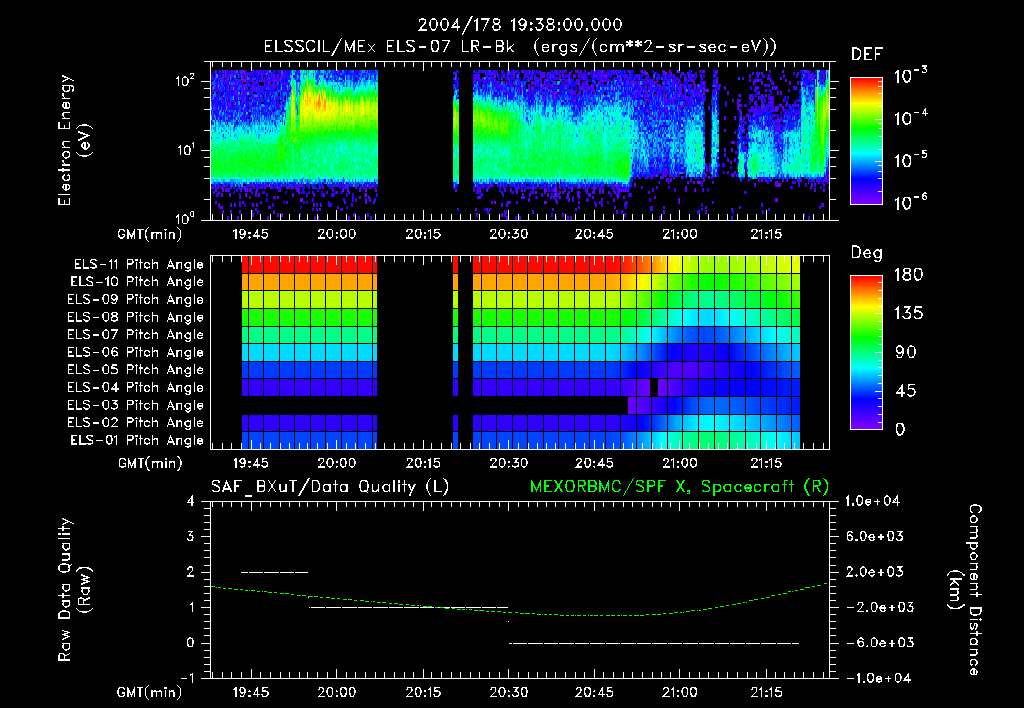This screenshot has height=708, width=1024.
Task: Click the Electron Energy (eV) axis label
Action: pyautogui.click(x=74, y=140)
